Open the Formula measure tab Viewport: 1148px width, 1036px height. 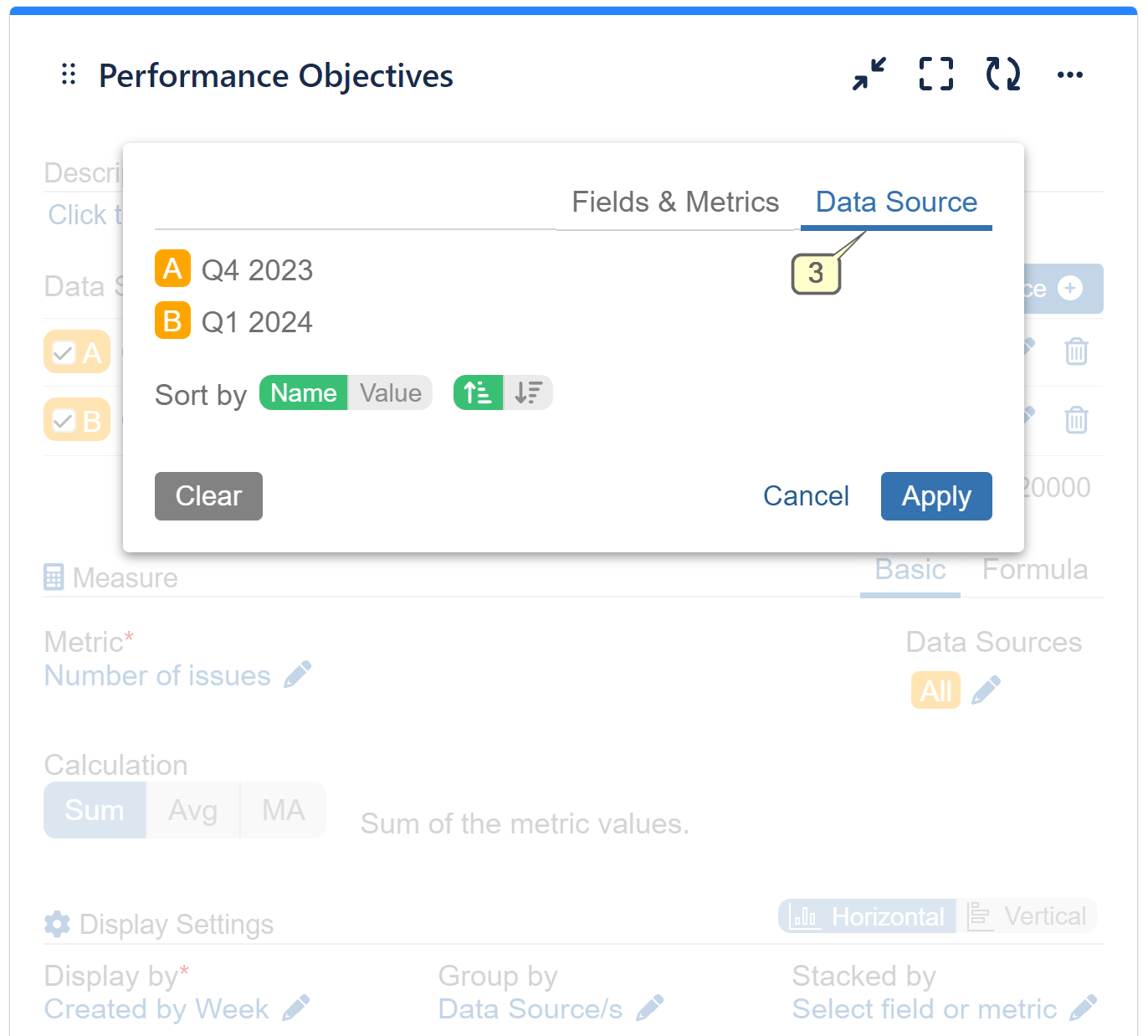(1035, 570)
